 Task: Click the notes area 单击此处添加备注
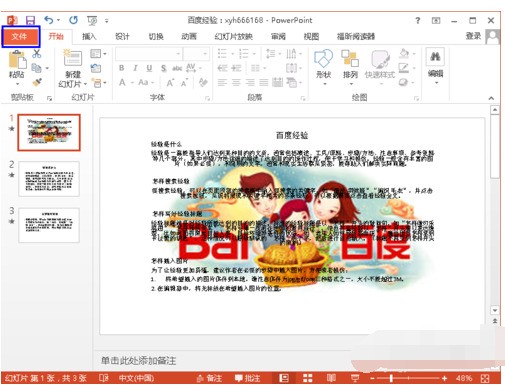click(138, 360)
